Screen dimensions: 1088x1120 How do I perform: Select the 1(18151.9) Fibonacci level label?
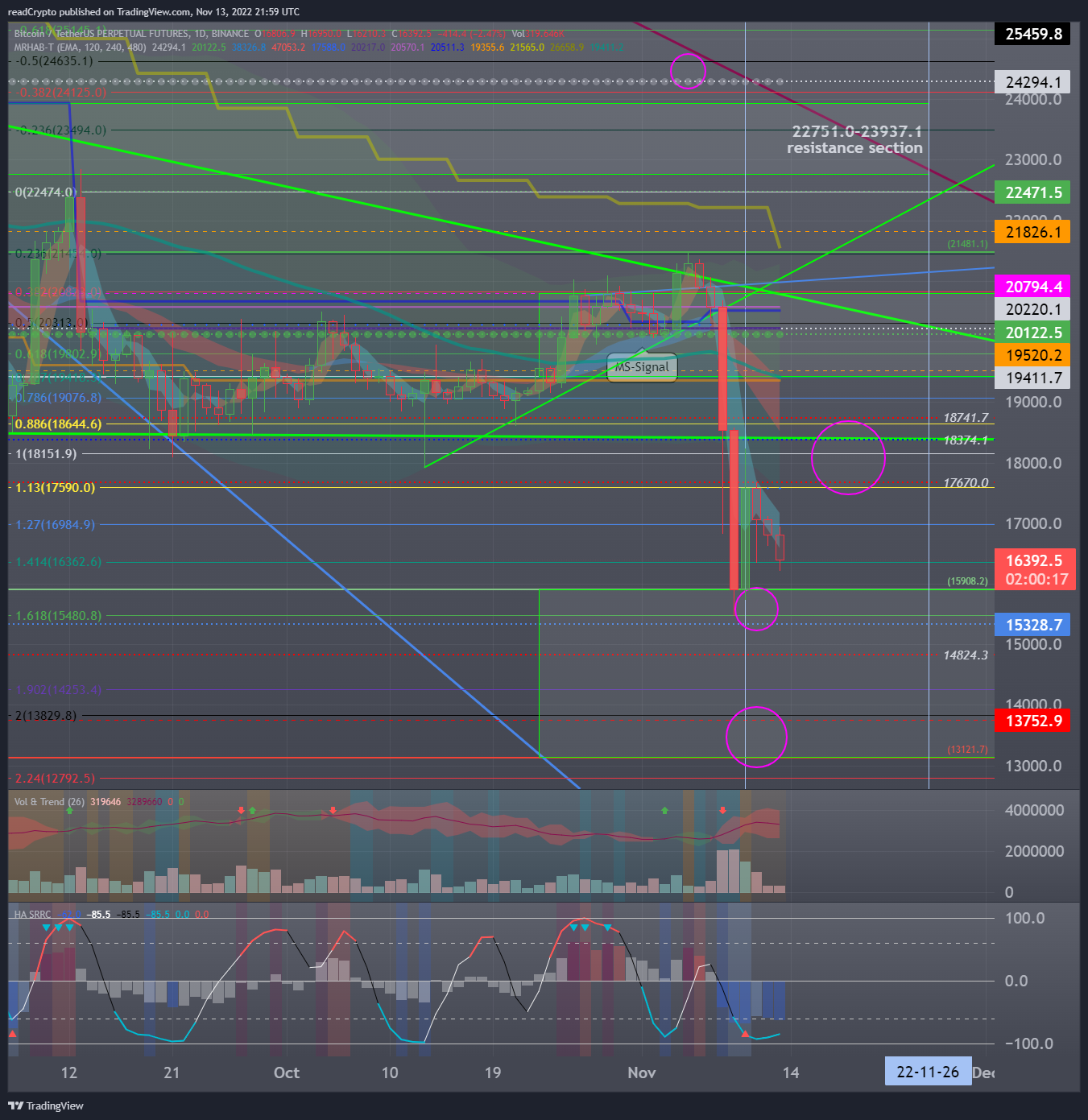(46, 453)
